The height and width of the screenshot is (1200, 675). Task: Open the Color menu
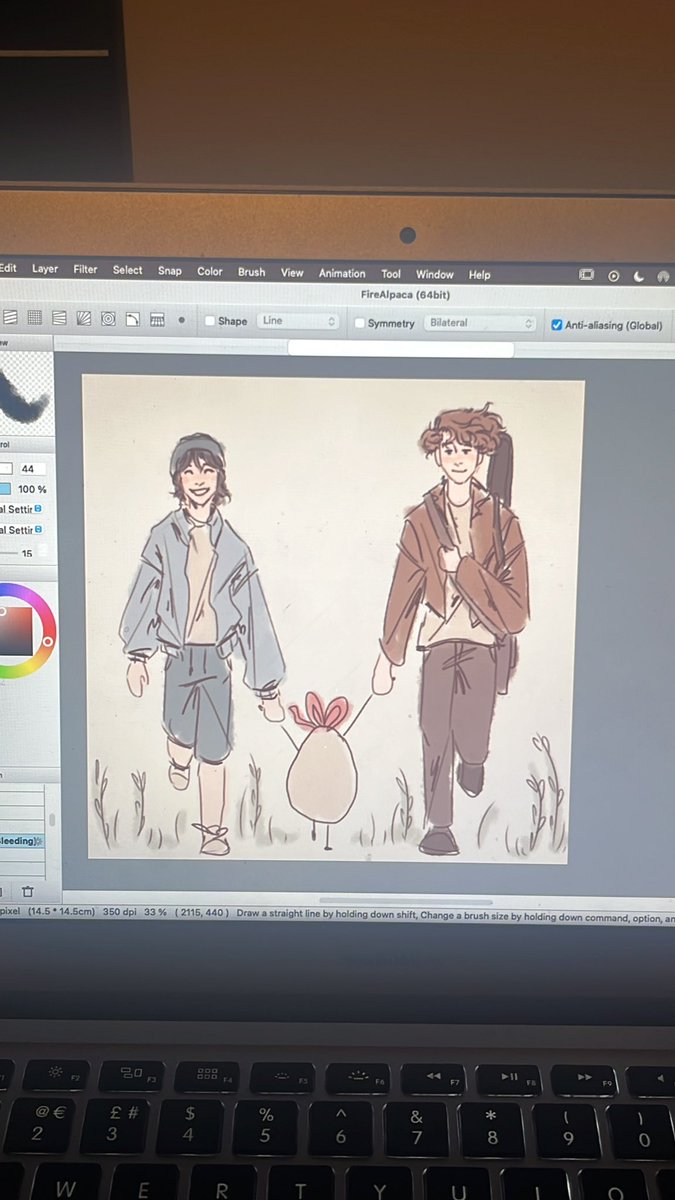point(210,271)
